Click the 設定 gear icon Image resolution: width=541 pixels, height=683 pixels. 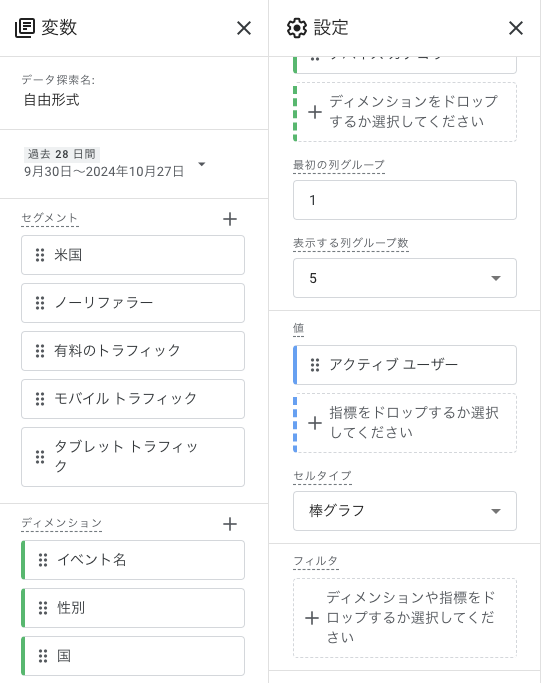pos(297,28)
